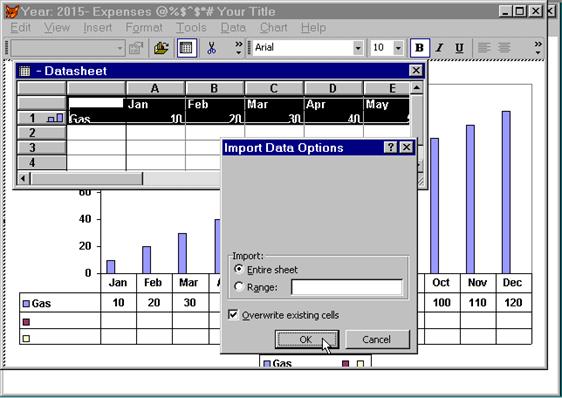Expand more formatting buttons chevron at toolbar end

538,48
